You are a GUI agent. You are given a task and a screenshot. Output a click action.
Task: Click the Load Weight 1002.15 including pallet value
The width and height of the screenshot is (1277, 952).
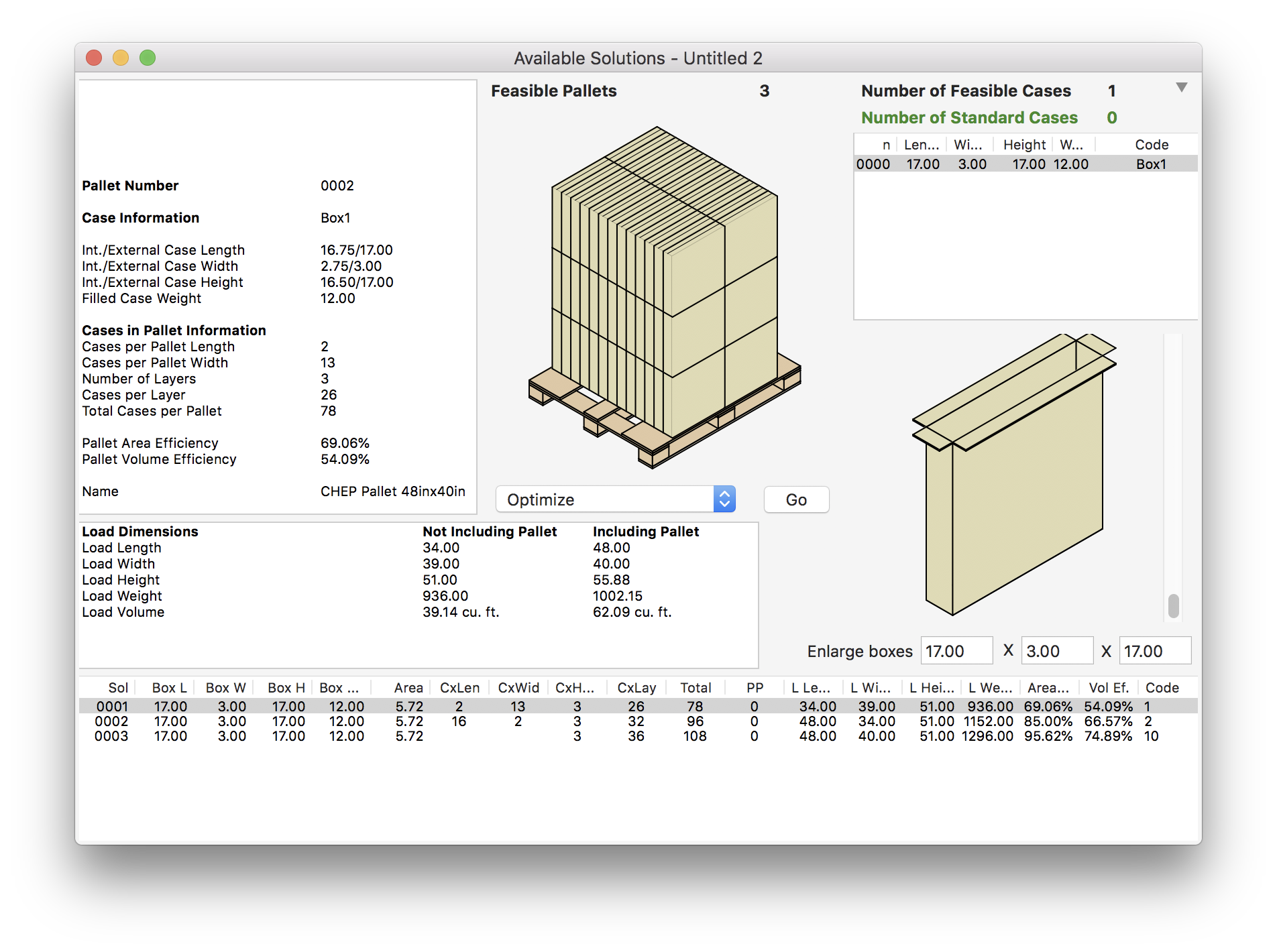[x=618, y=596]
